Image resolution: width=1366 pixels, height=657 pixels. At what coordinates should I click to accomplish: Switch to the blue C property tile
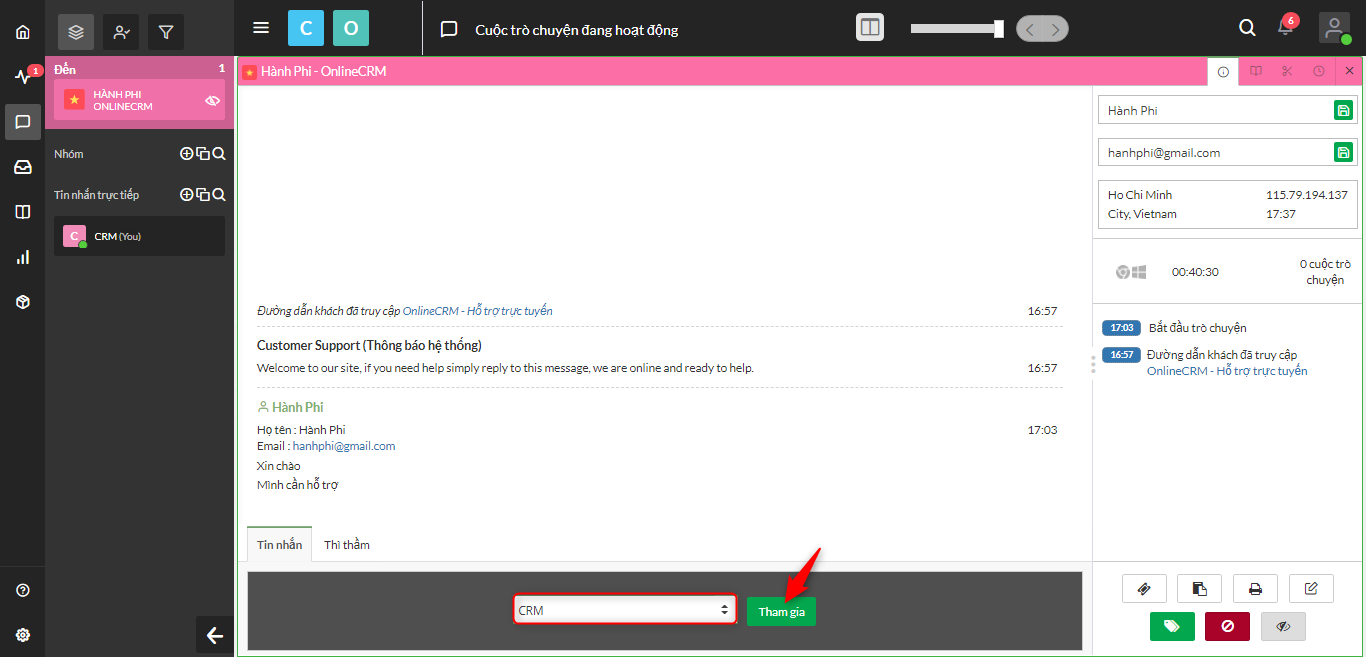click(x=306, y=28)
